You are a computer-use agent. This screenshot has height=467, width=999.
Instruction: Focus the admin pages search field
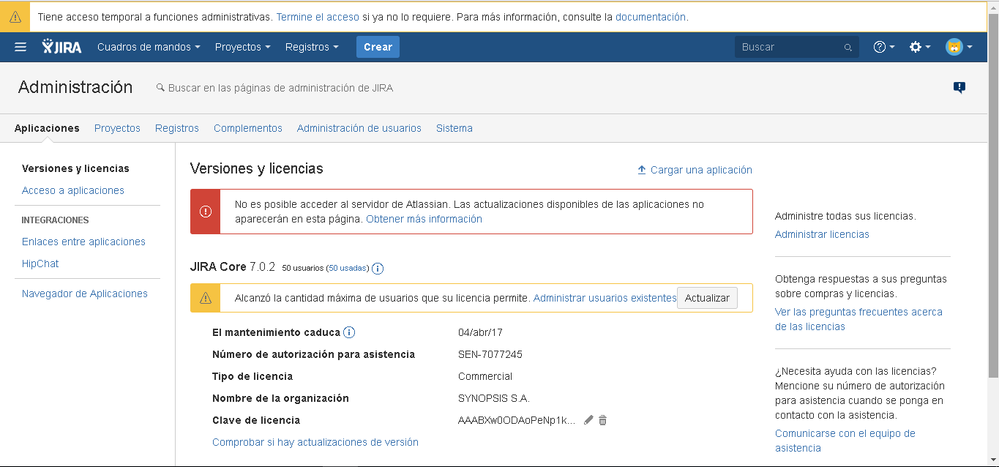click(x=280, y=88)
